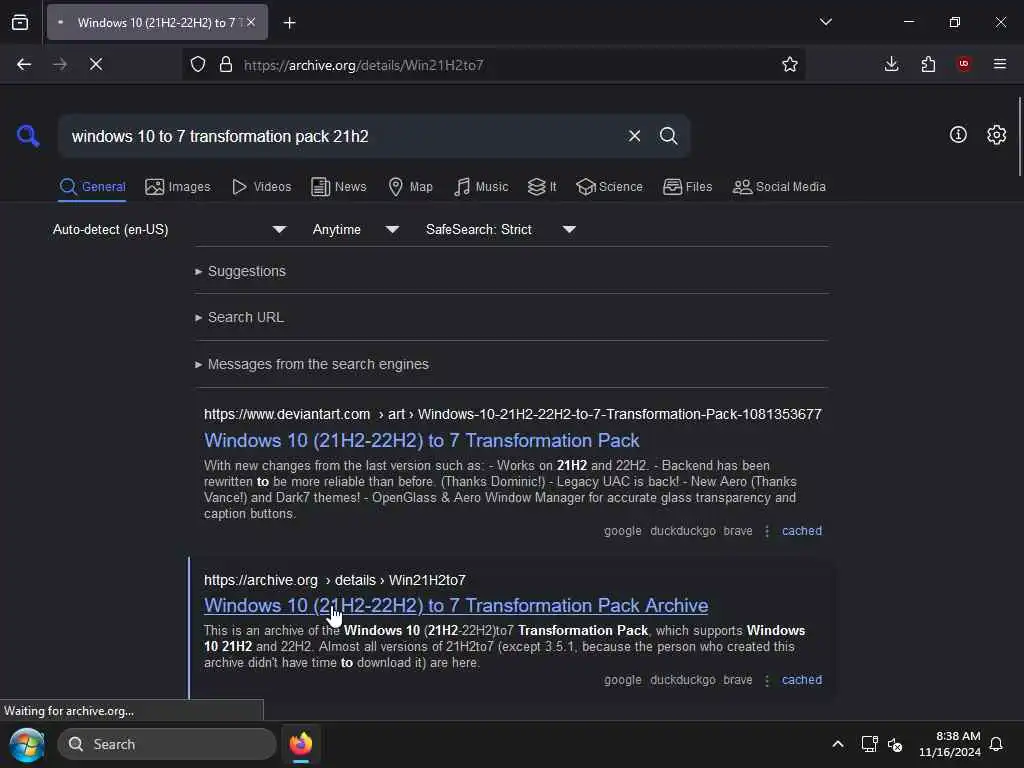Screen dimensions: 1024x768
Task: Click the SearXNG magnifier logo
Action: (28, 136)
